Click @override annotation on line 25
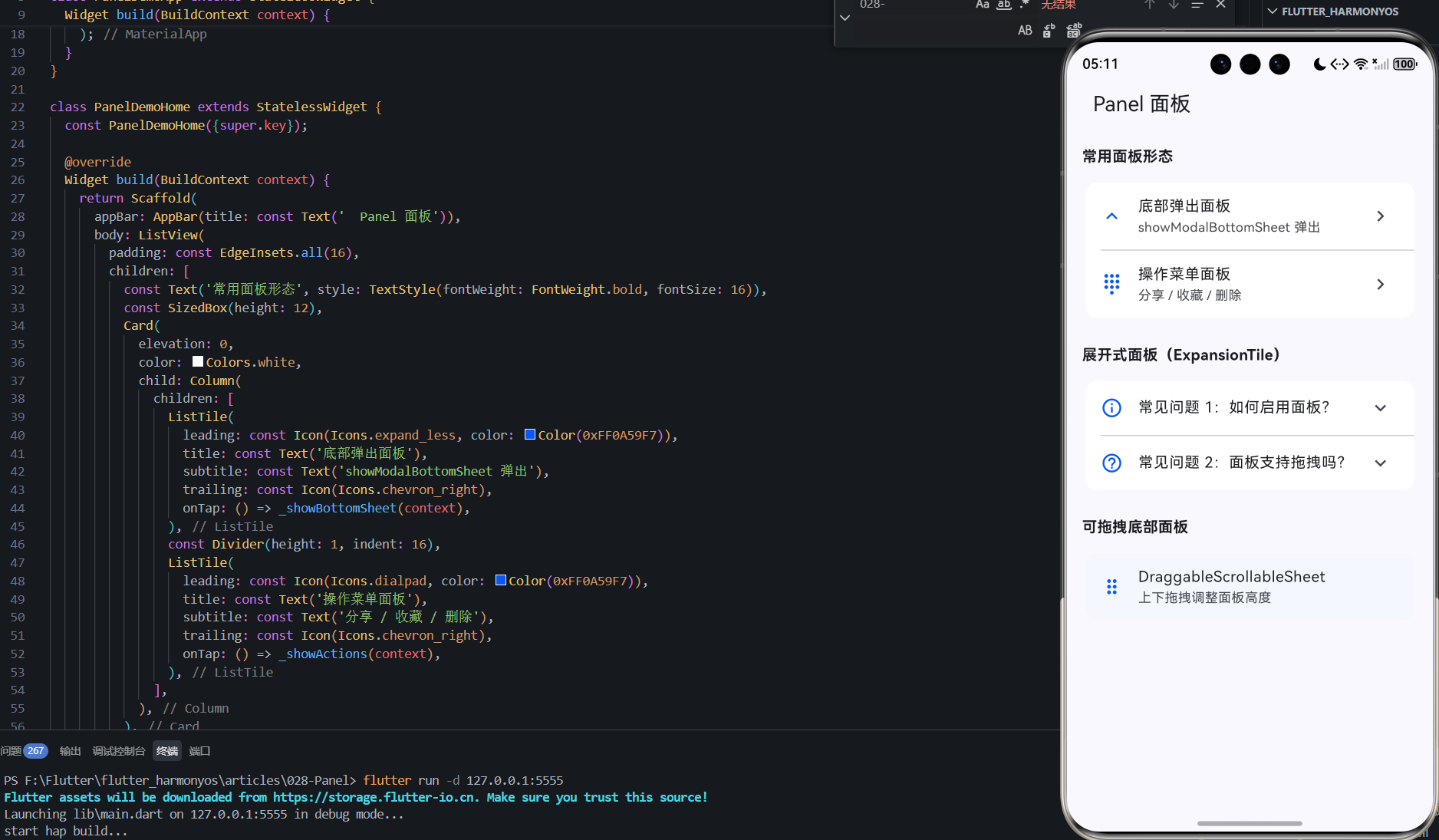This screenshot has height=840, width=1439. [x=97, y=162]
